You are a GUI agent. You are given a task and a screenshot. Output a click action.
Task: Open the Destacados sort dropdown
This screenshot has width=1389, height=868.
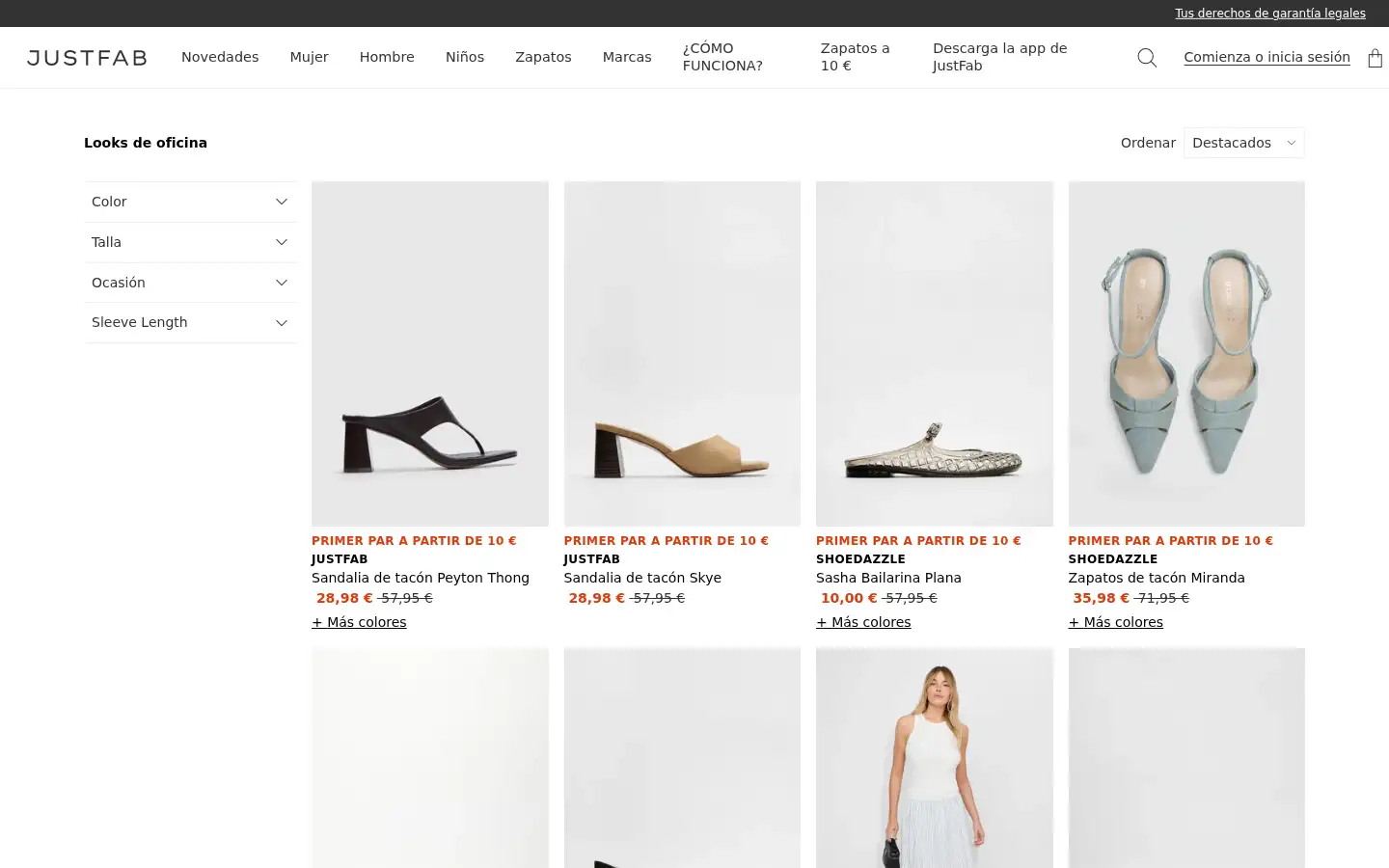coord(1243,143)
